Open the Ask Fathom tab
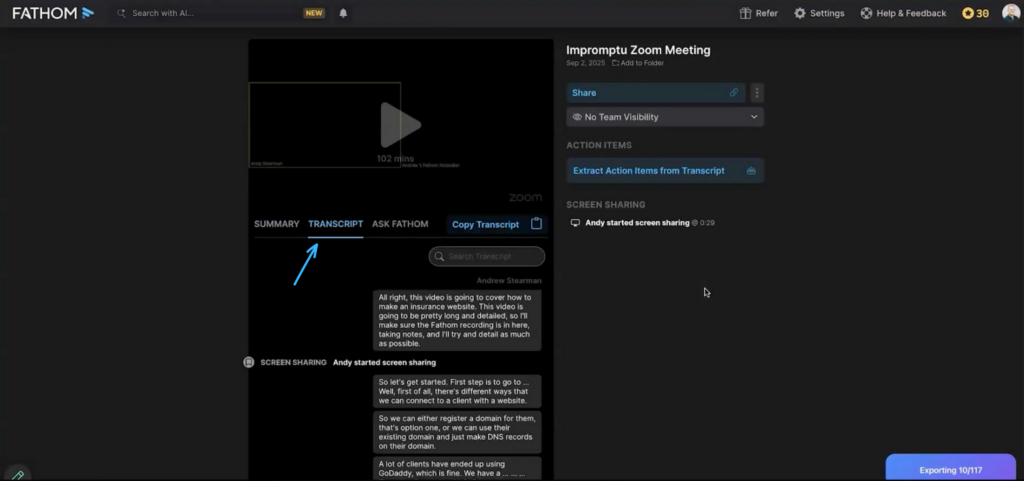This screenshot has width=1024, height=481. [400, 224]
